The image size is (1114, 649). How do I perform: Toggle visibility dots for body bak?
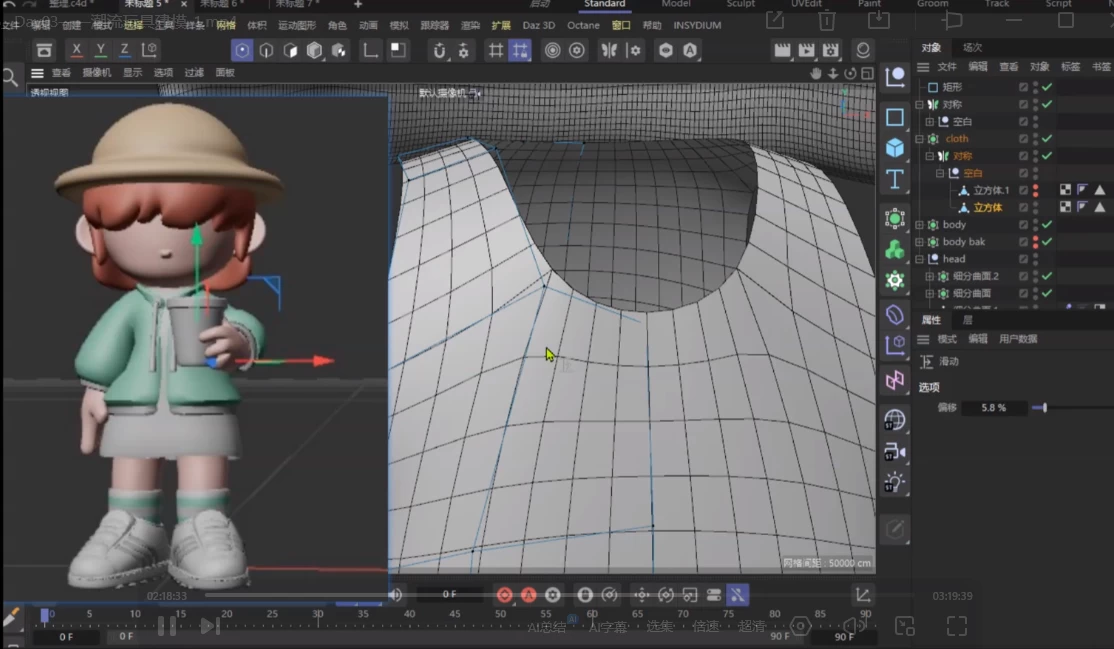[x=1035, y=242]
